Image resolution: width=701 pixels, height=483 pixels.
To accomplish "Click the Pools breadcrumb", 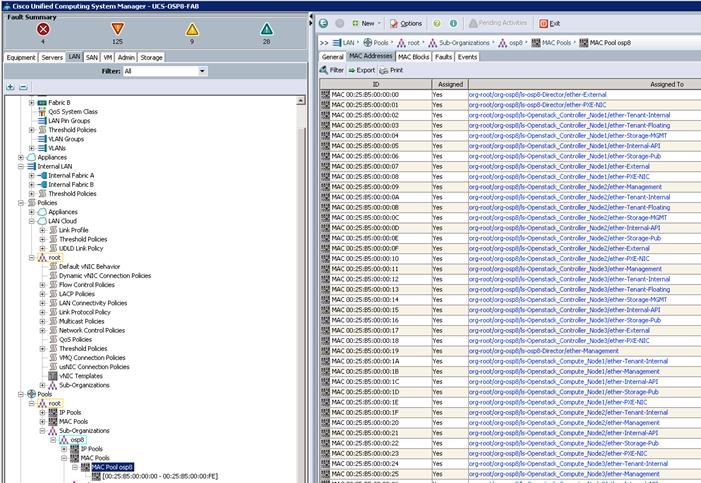I will pyautogui.click(x=376, y=43).
